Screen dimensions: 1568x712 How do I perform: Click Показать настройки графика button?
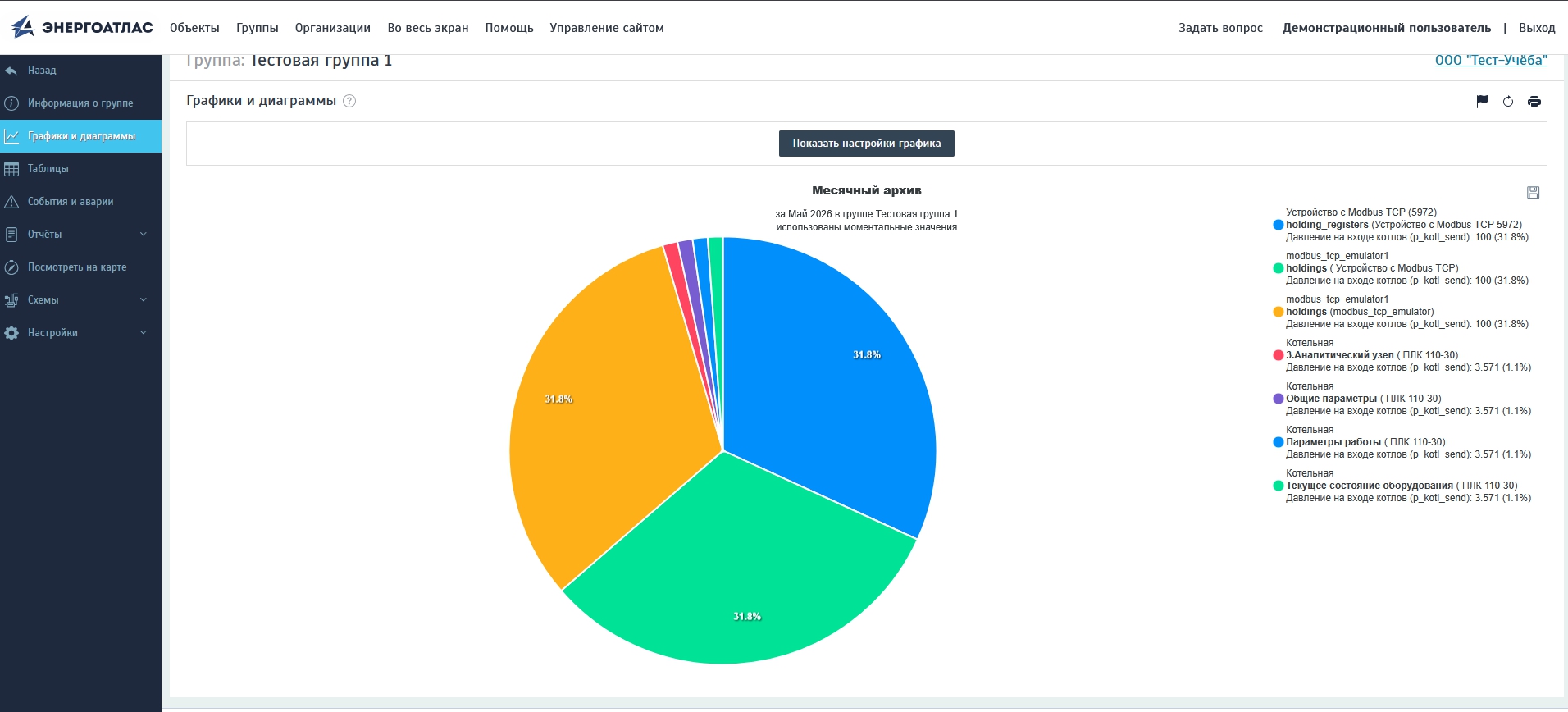tap(866, 144)
